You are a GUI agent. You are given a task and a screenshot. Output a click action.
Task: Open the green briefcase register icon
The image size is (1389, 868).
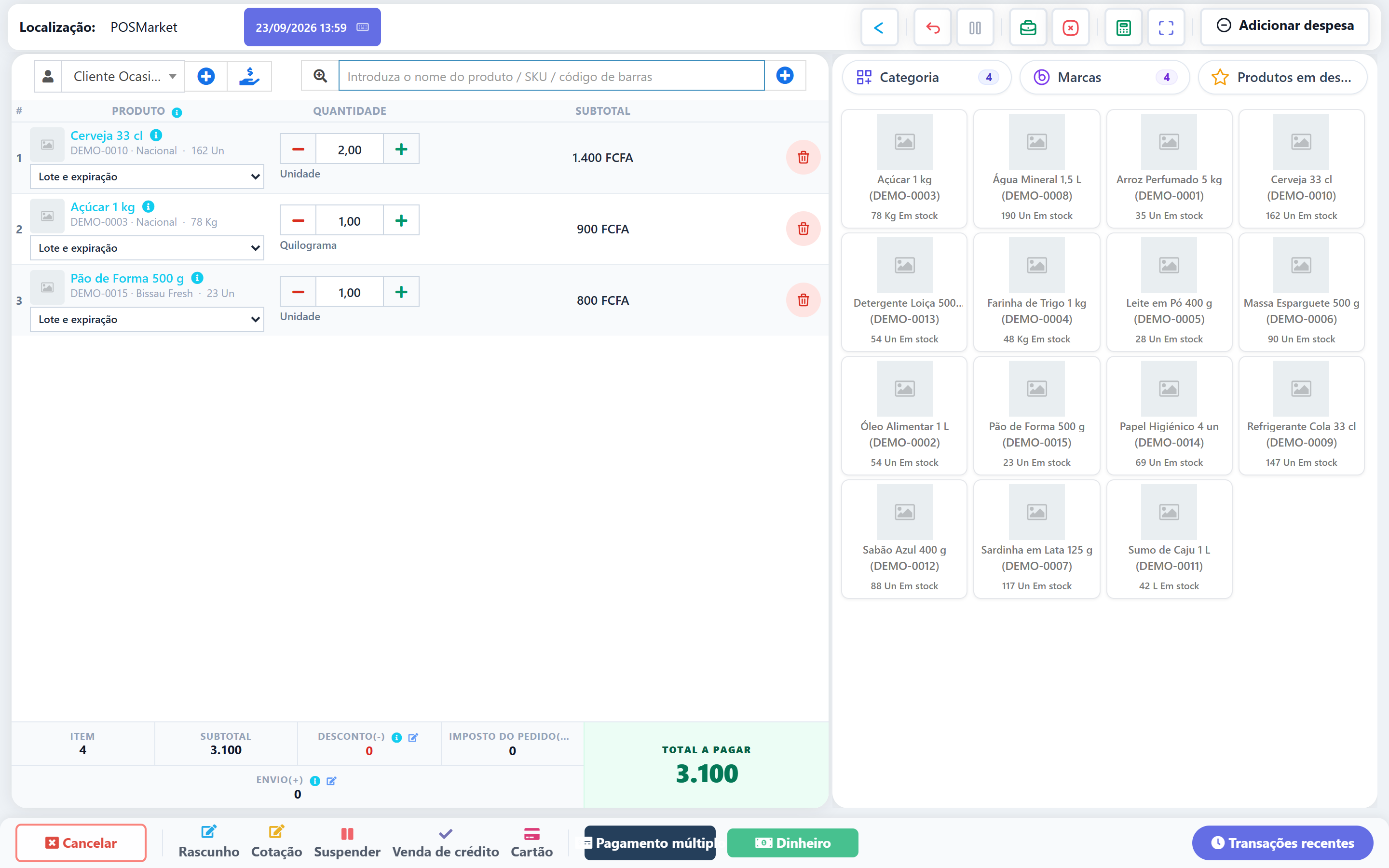point(1028,27)
